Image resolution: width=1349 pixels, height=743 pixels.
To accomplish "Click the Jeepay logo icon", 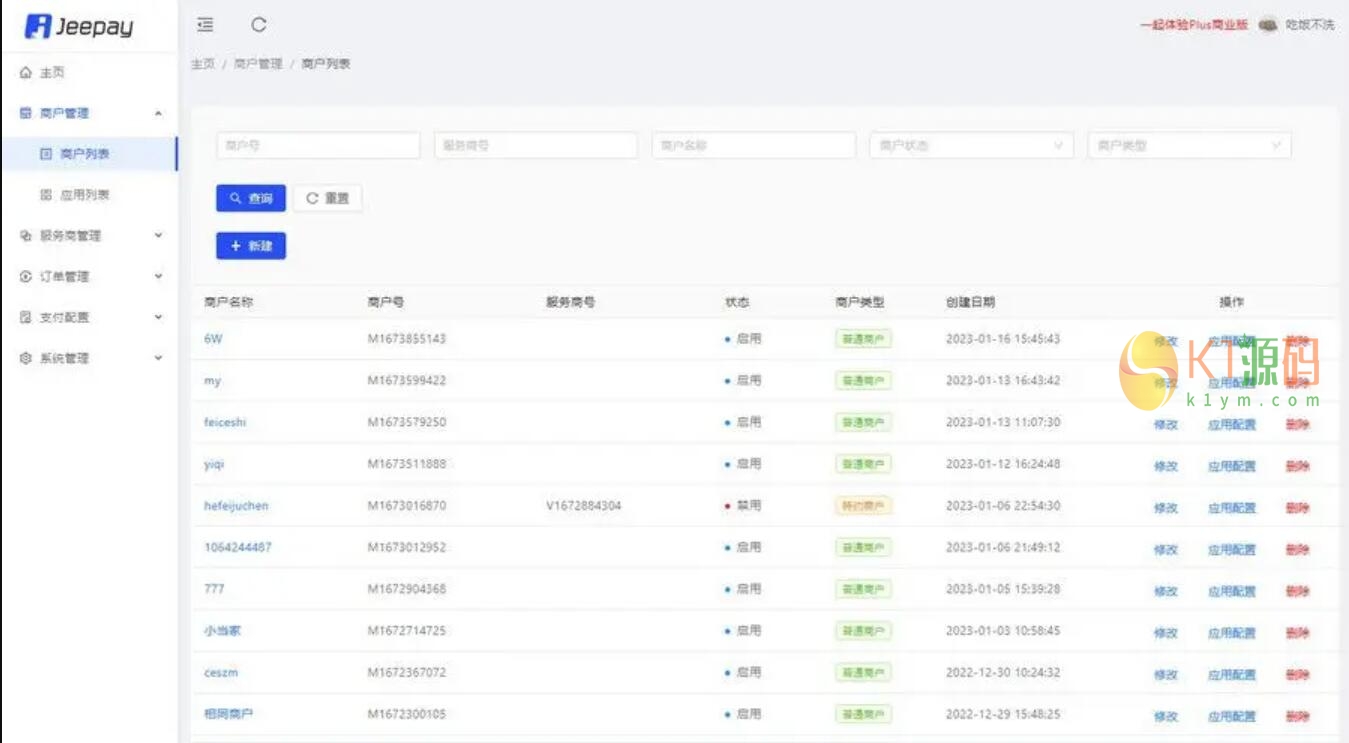I will [38, 27].
